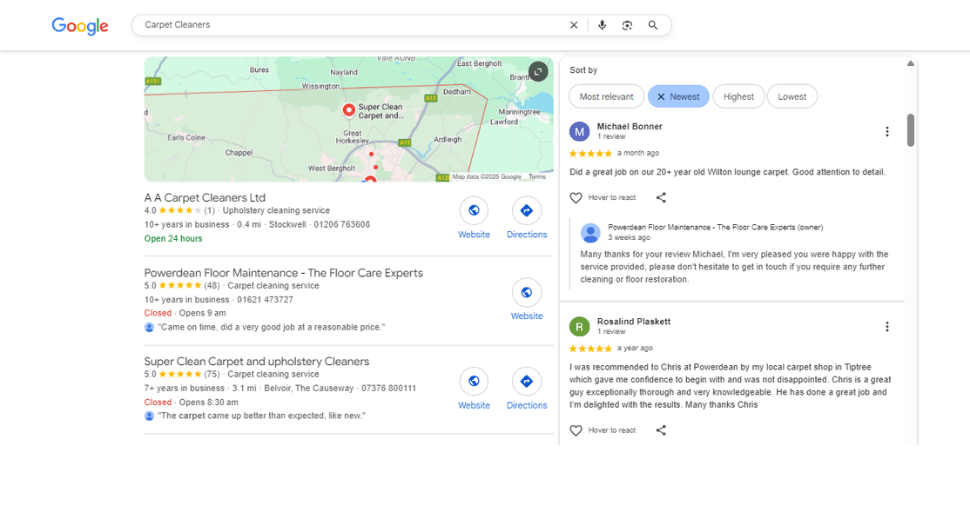Select A A Carpet Cleaners Ltd listing
Viewport: 970px width, 517px height.
205,198
